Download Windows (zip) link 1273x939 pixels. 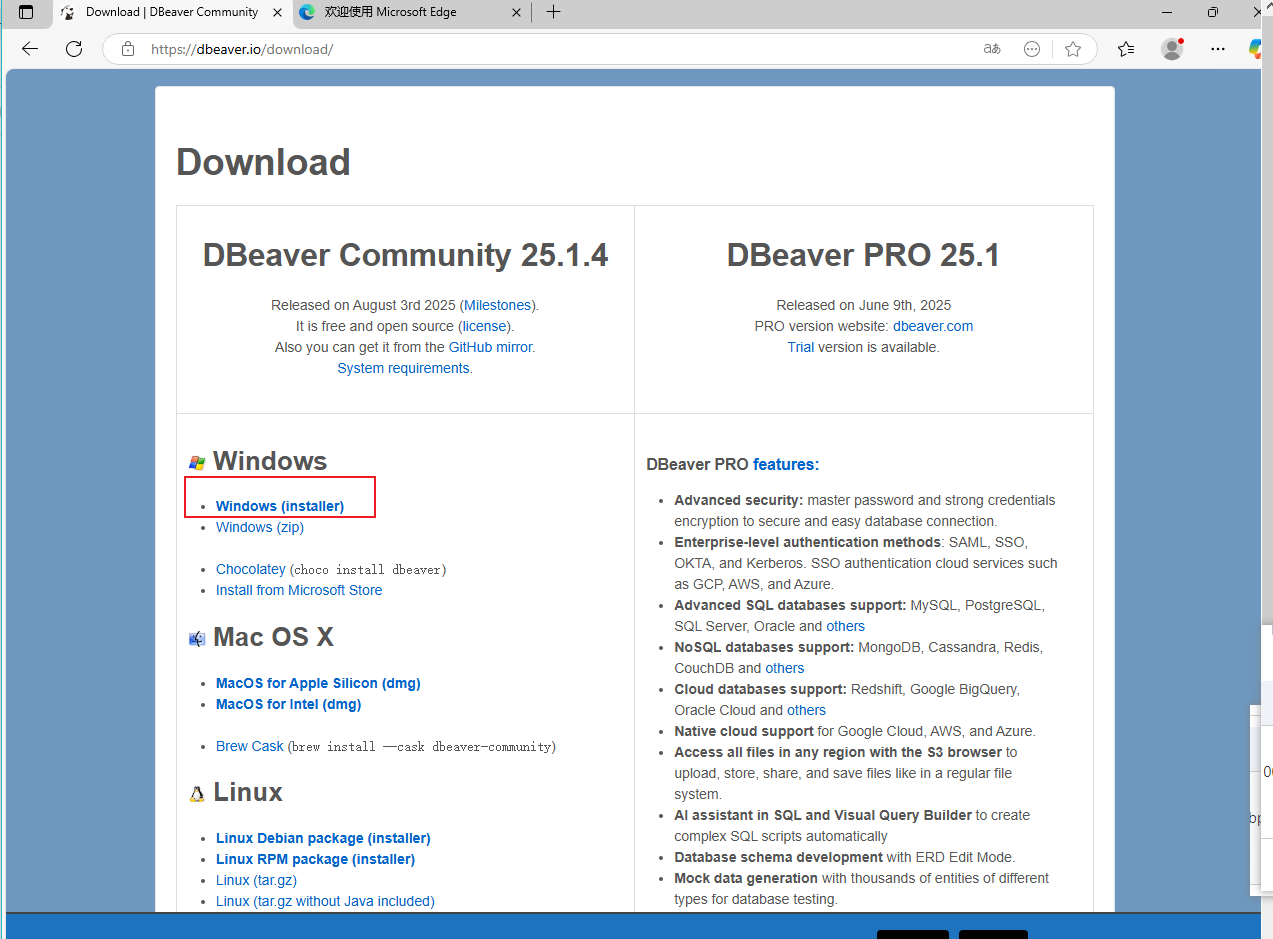click(x=260, y=527)
